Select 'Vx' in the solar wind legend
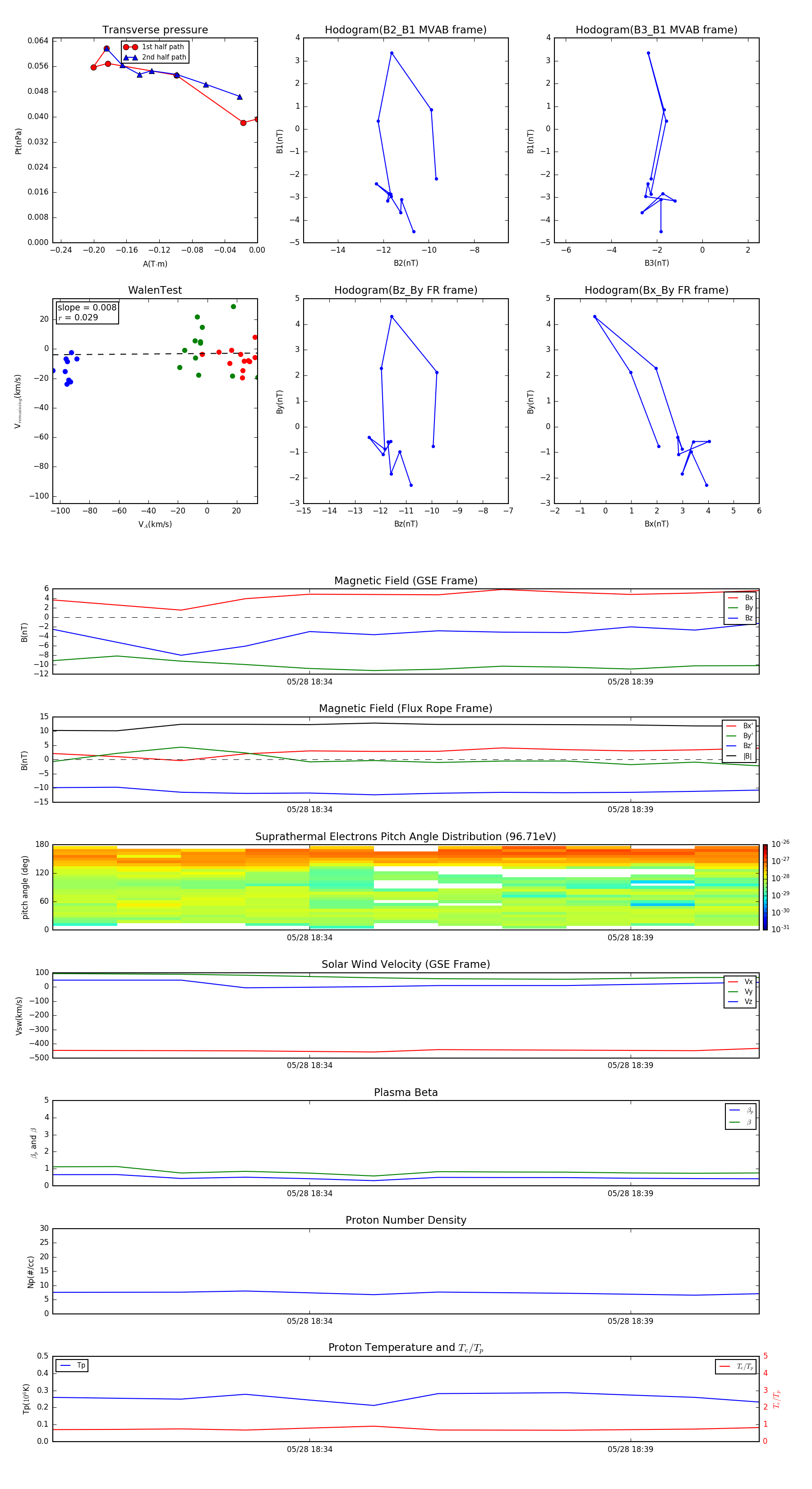This screenshot has width=812, height=1489. click(741, 981)
